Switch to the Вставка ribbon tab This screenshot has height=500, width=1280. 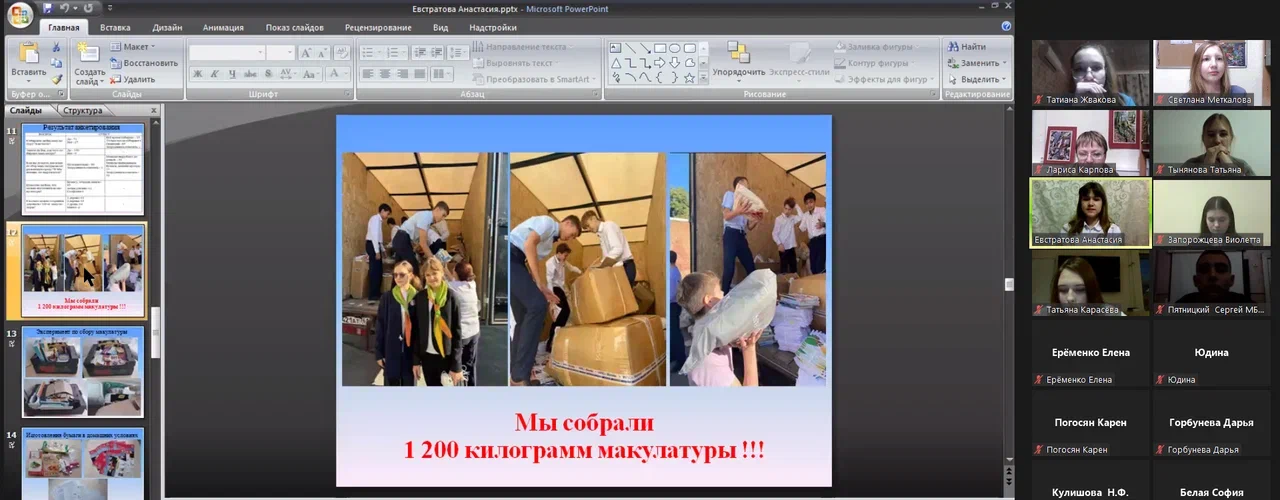tap(115, 28)
